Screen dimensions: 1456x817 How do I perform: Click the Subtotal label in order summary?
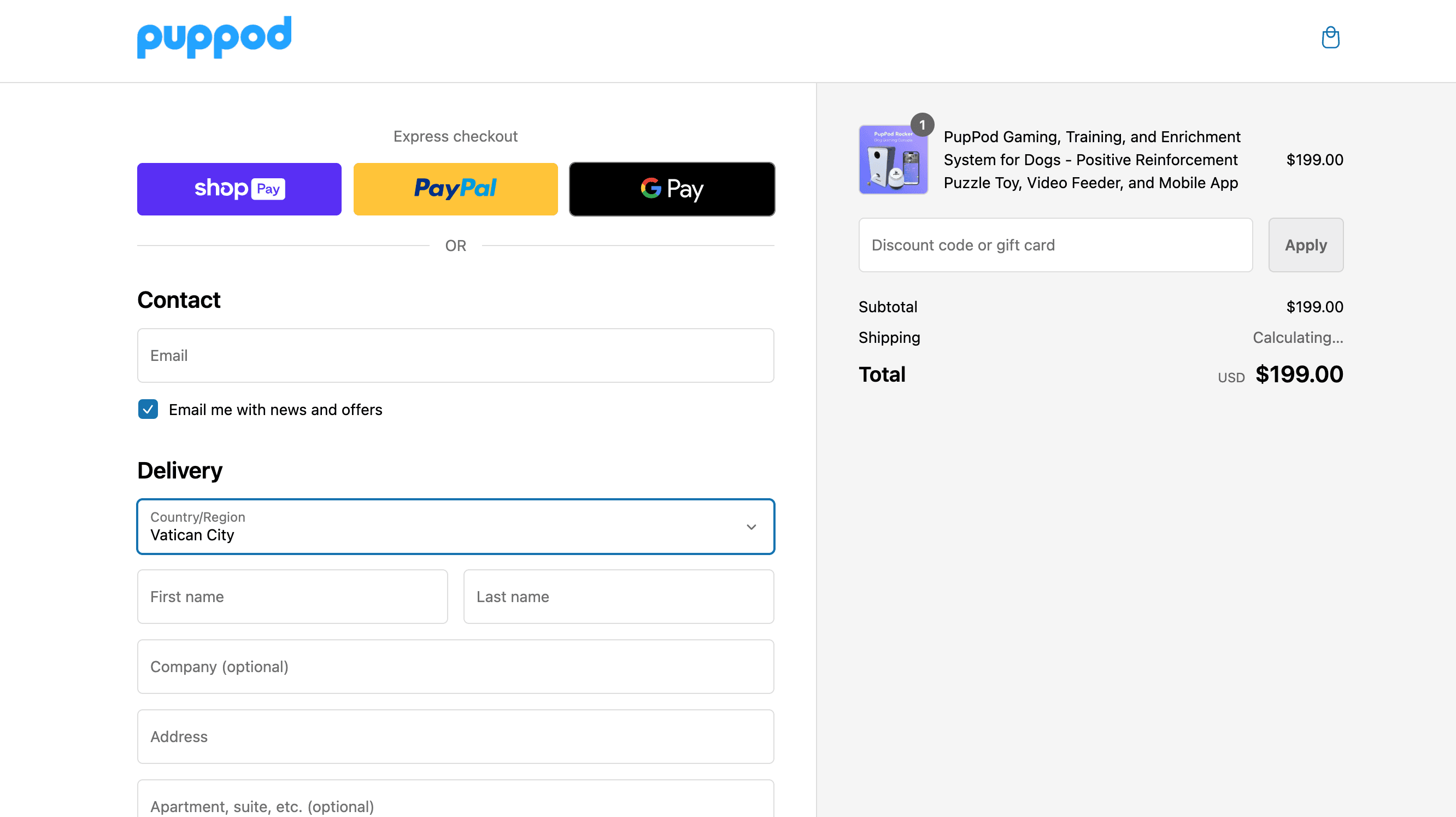pos(888,307)
